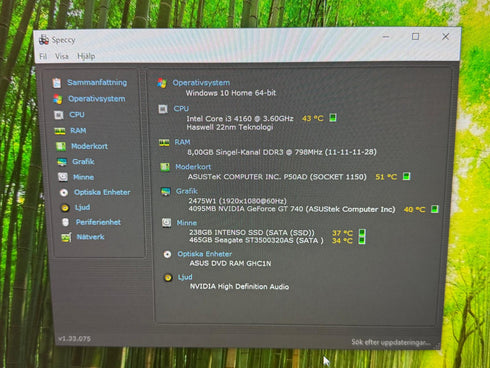Viewport: 490px width, 368px height.
Task: Select CPU in the sidebar
Action: (x=77, y=115)
